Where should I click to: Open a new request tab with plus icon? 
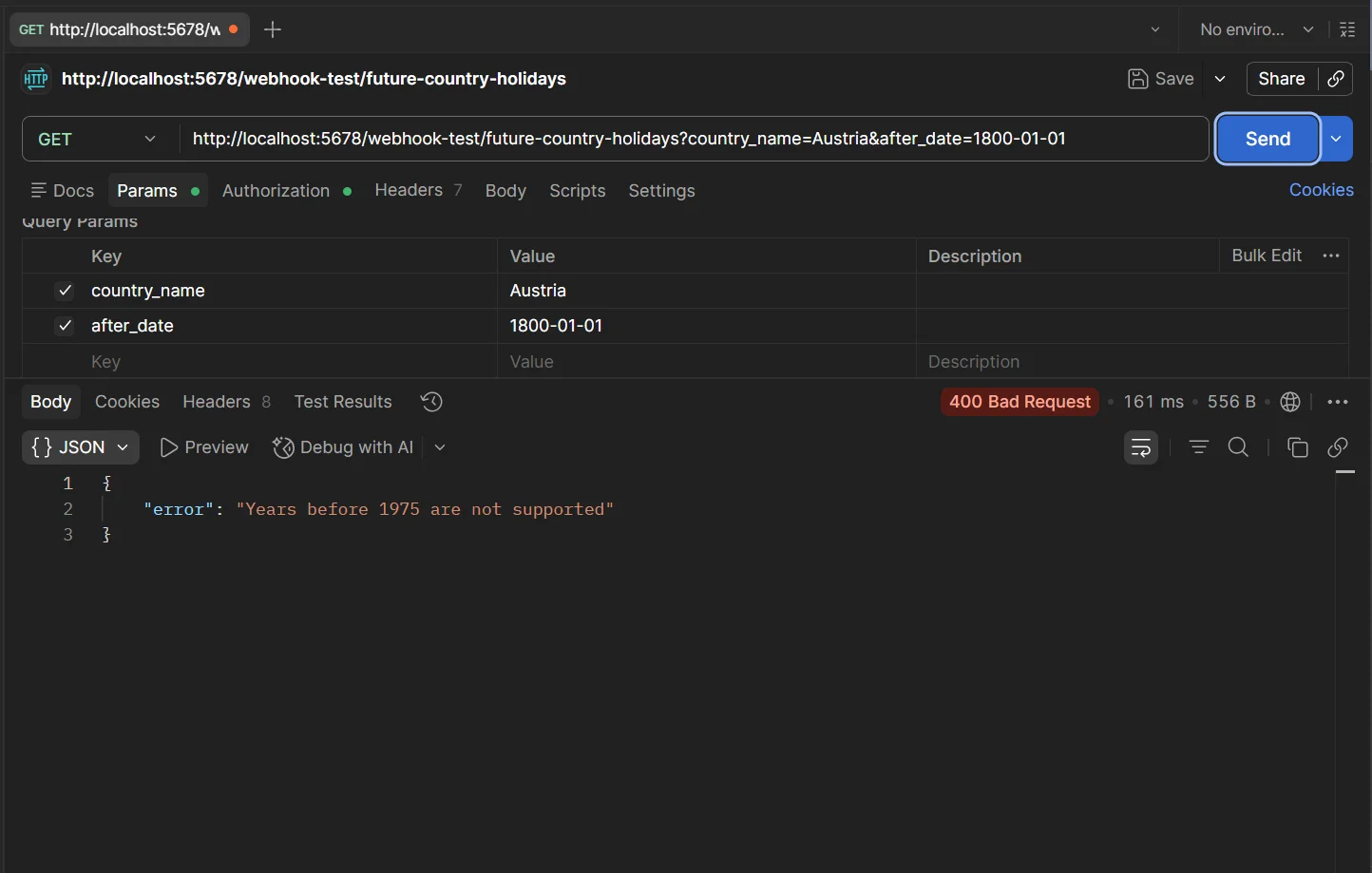(273, 29)
